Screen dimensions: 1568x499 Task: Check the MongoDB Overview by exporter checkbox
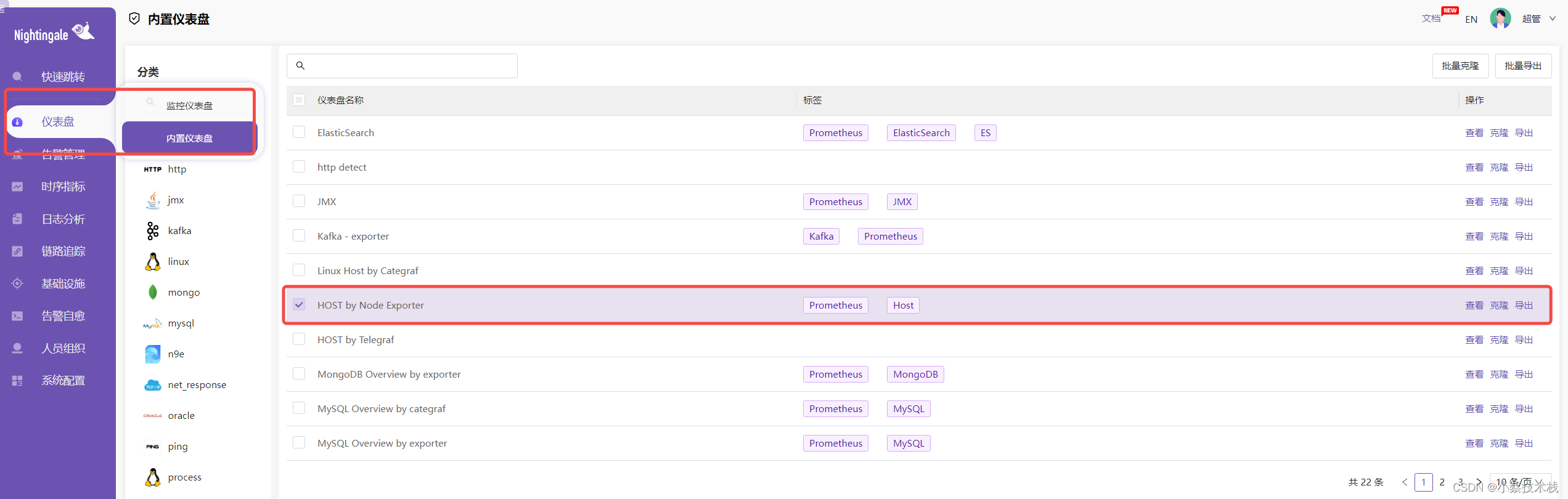pos(299,373)
